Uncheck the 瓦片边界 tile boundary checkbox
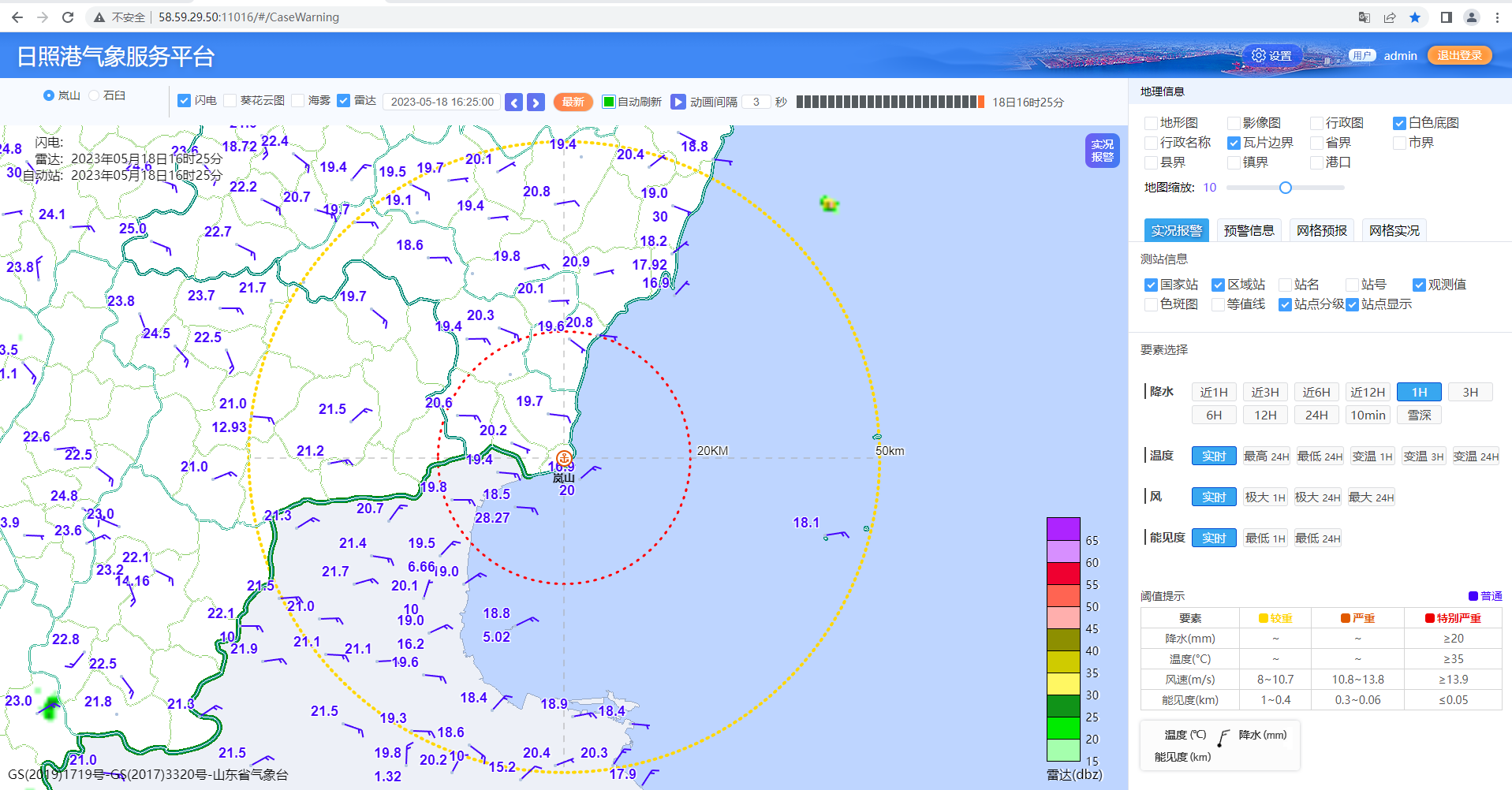Screen dimensions: 1512x790 coord(1234,143)
